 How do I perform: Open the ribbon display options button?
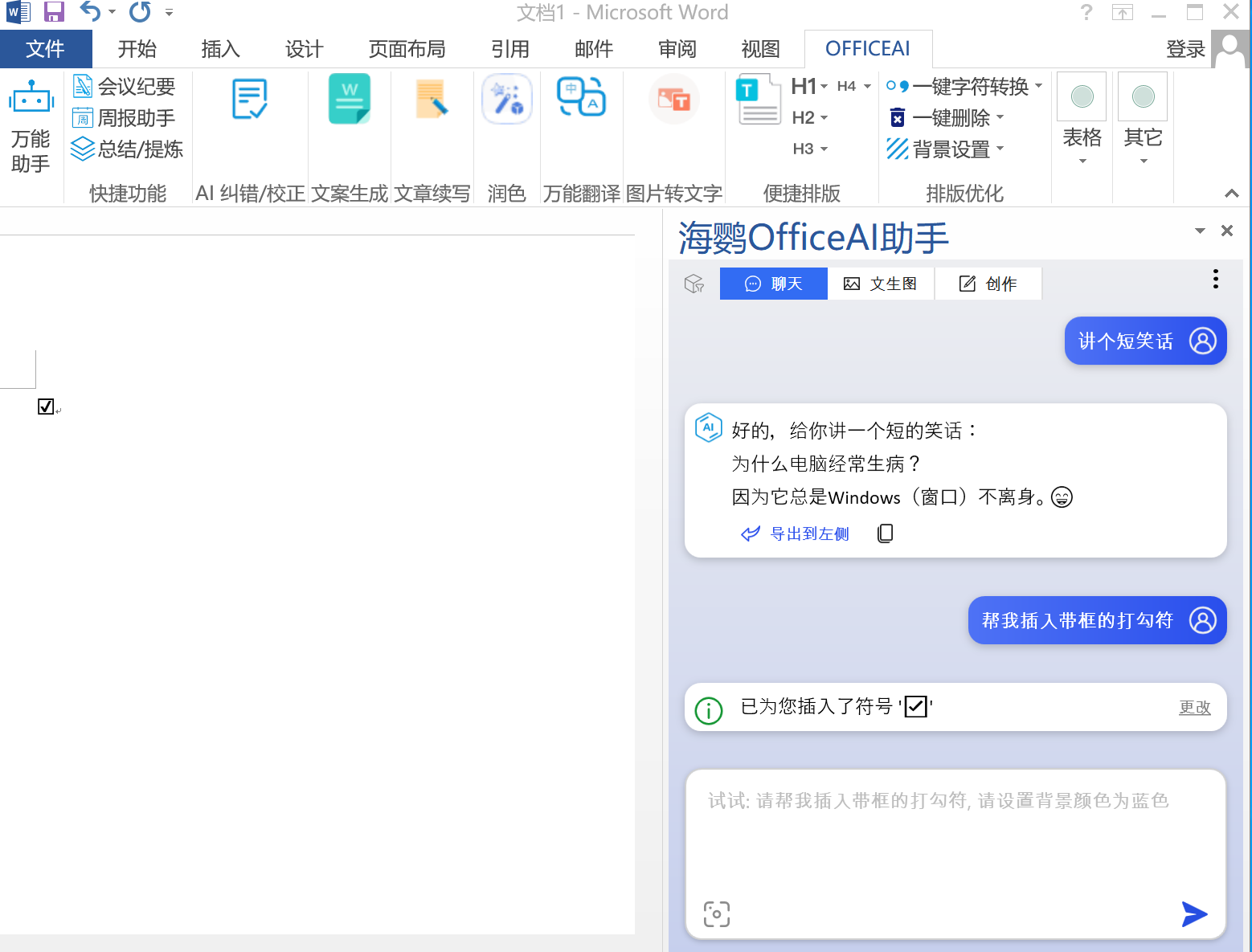[x=1123, y=12]
